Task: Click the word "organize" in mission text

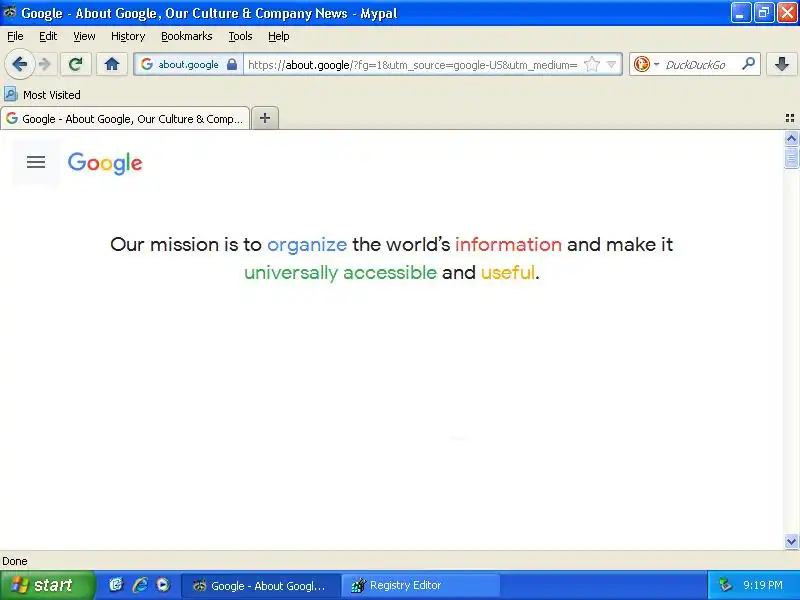Action: (x=307, y=245)
